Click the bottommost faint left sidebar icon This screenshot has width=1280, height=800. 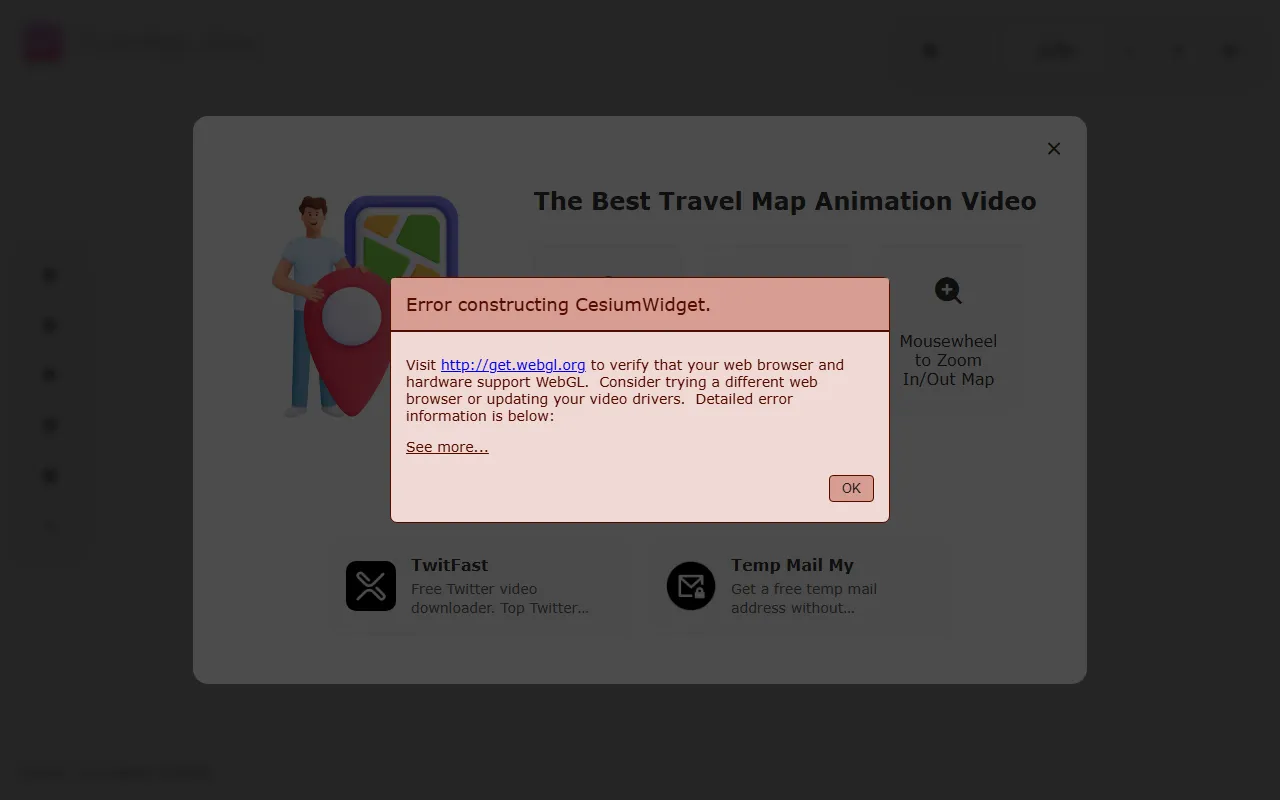[50, 527]
